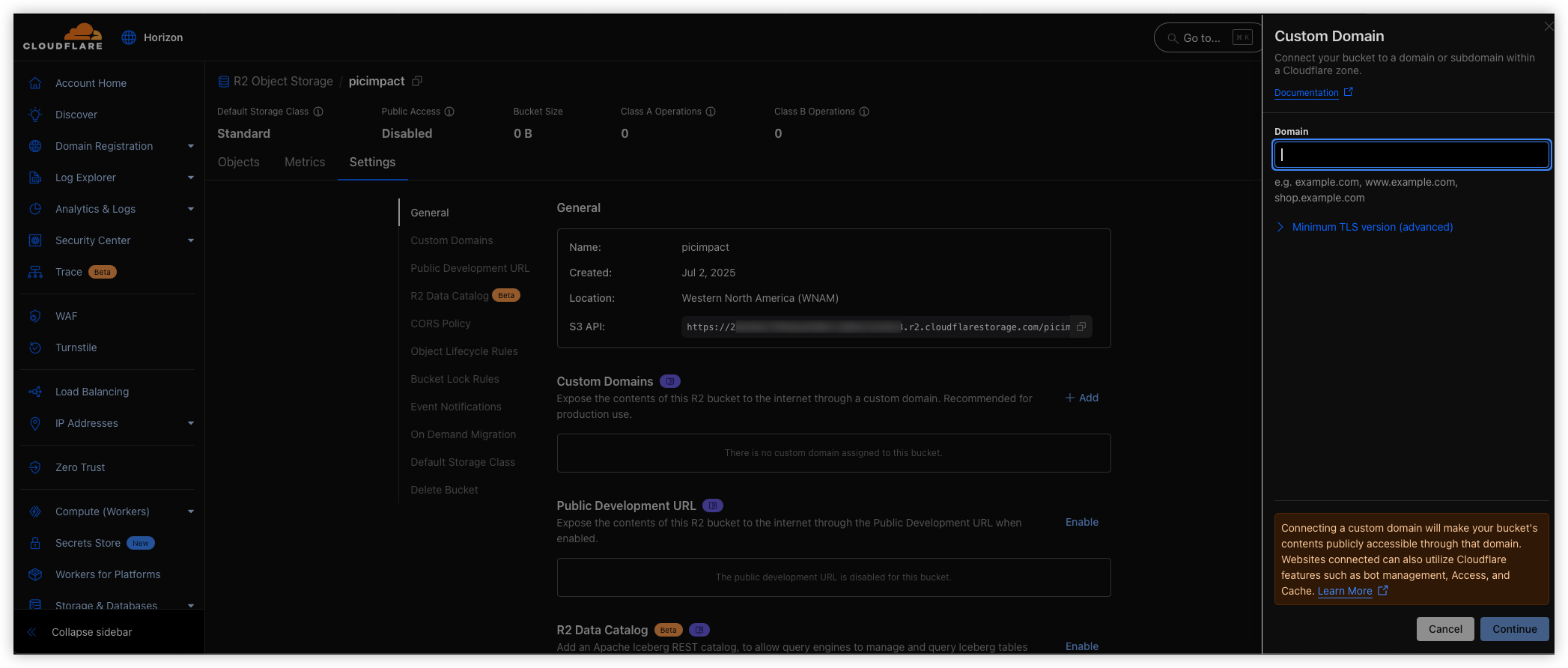Screen dimensions: 1568x668
Task: Switch to the Metrics tab
Action: point(305,162)
